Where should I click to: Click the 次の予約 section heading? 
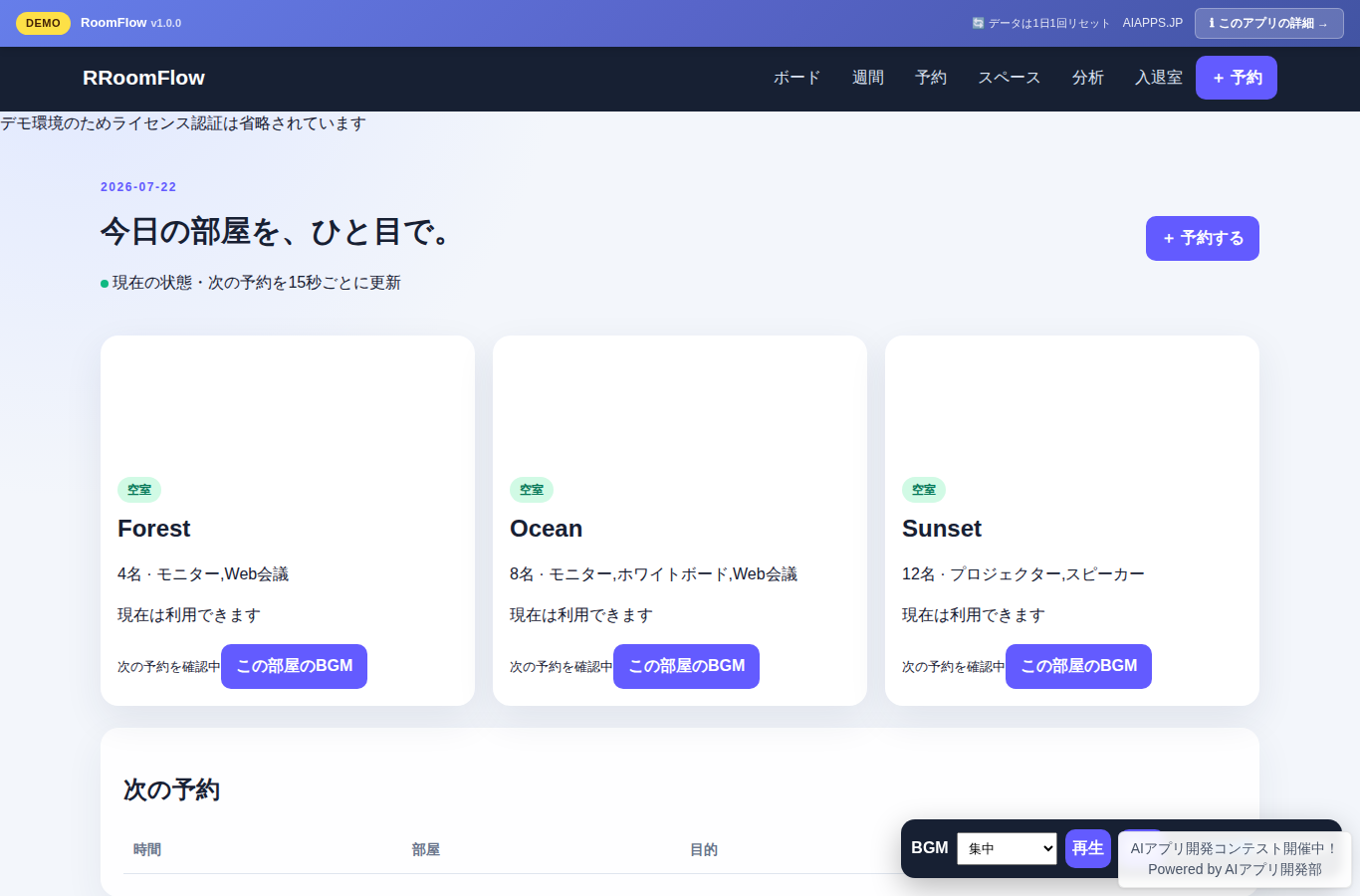point(171,789)
